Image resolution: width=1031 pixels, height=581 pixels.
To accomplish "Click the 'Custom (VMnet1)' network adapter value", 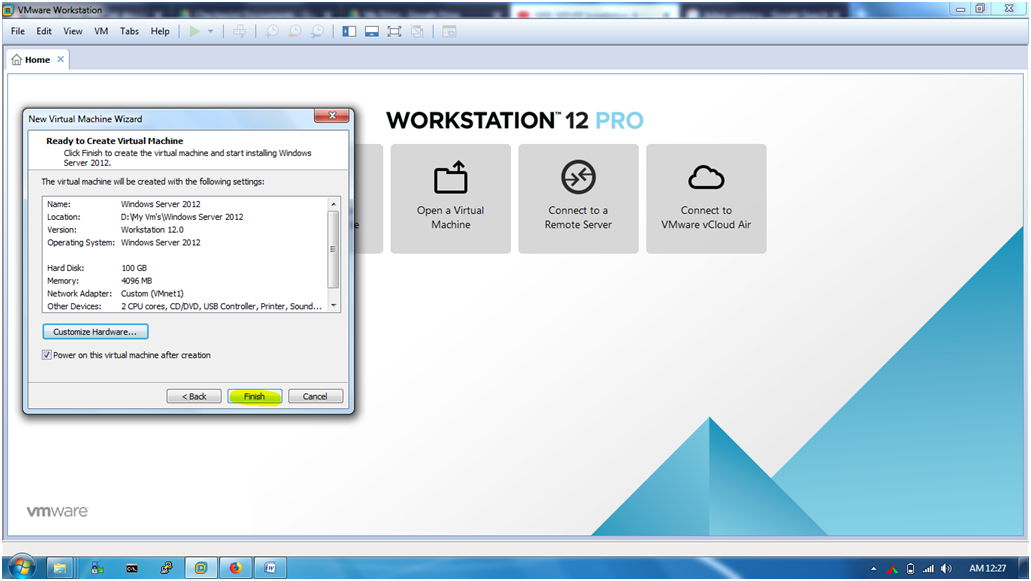I will click(152, 294).
